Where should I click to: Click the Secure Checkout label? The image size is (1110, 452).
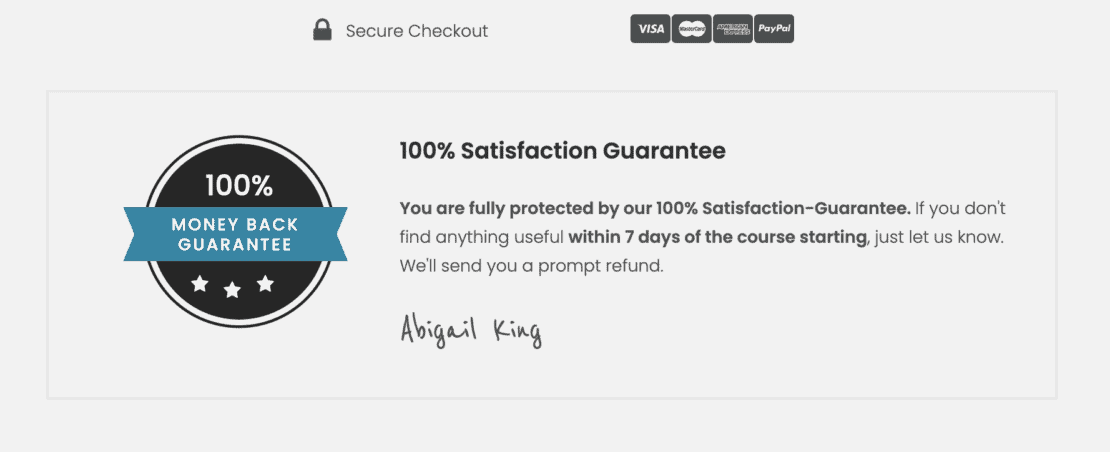(x=417, y=31)
